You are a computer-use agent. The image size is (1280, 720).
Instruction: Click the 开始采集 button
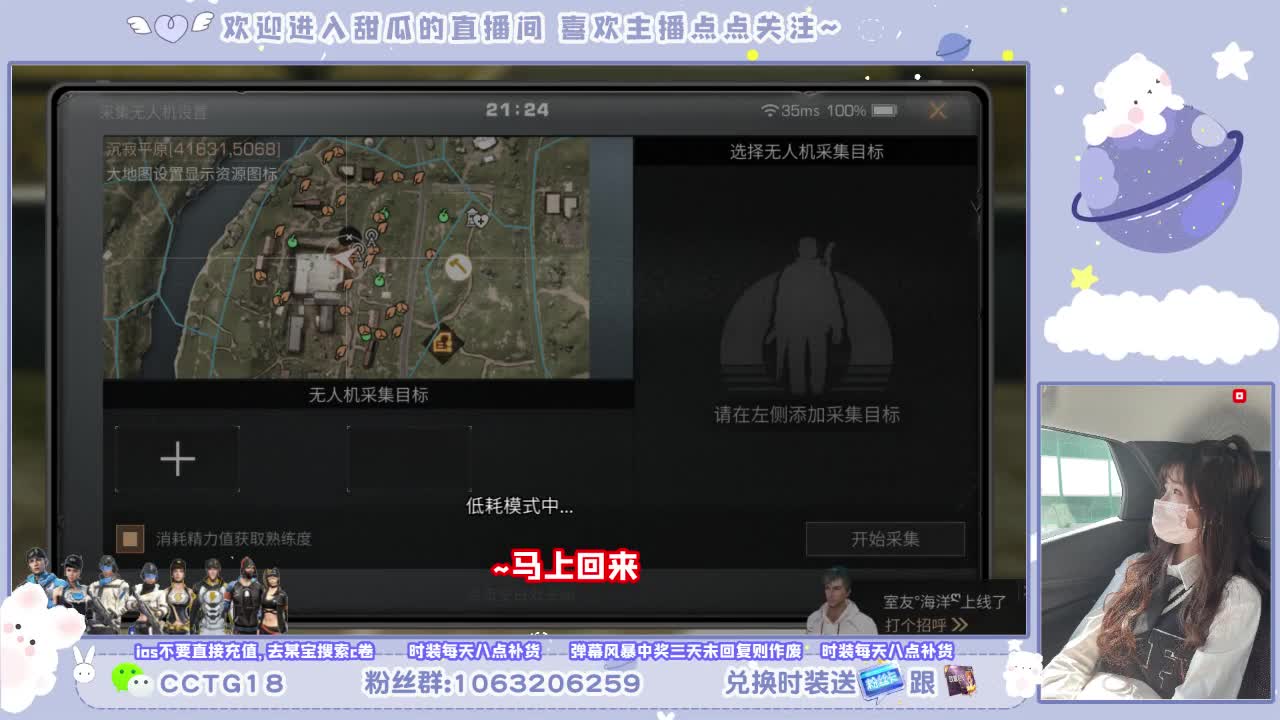click(x=885, y=539)
